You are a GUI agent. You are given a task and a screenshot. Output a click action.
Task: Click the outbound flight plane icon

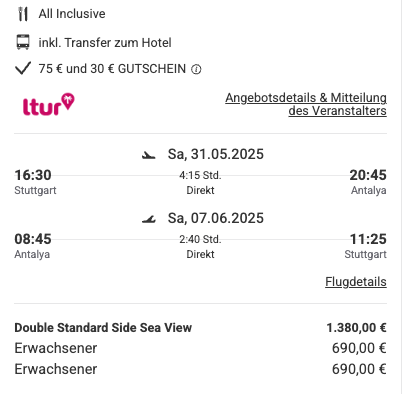tap(149, 155)
